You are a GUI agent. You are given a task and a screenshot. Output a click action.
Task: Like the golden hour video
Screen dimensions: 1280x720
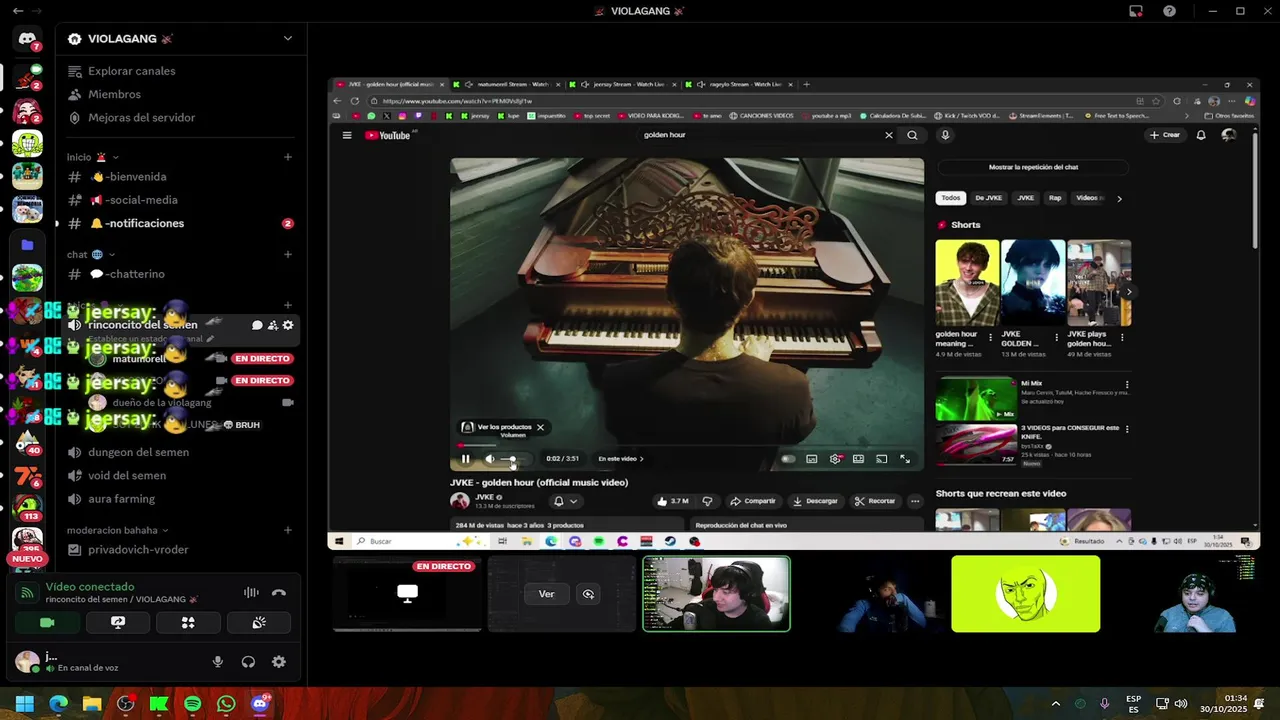coord(673,501)
